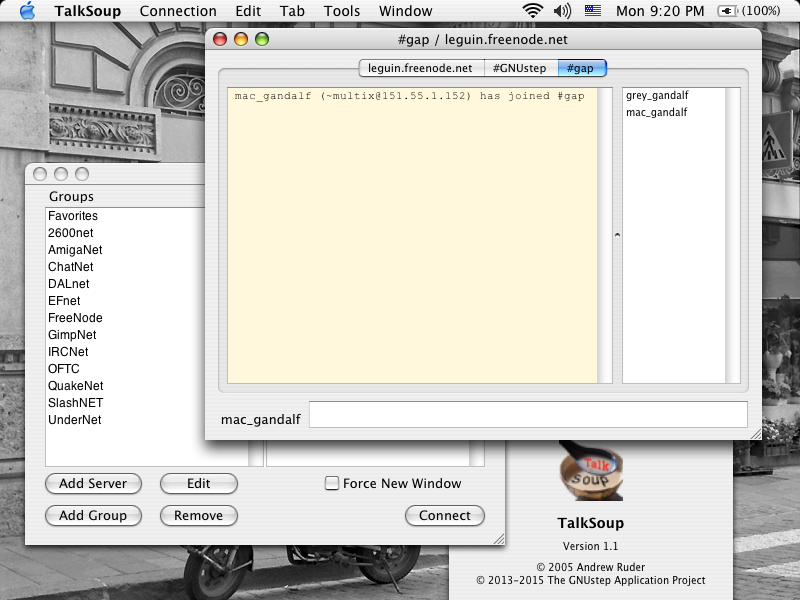Select the SlashNET group
The width and height of the screenshot is (800, 600).
click(x=124, y=403)
